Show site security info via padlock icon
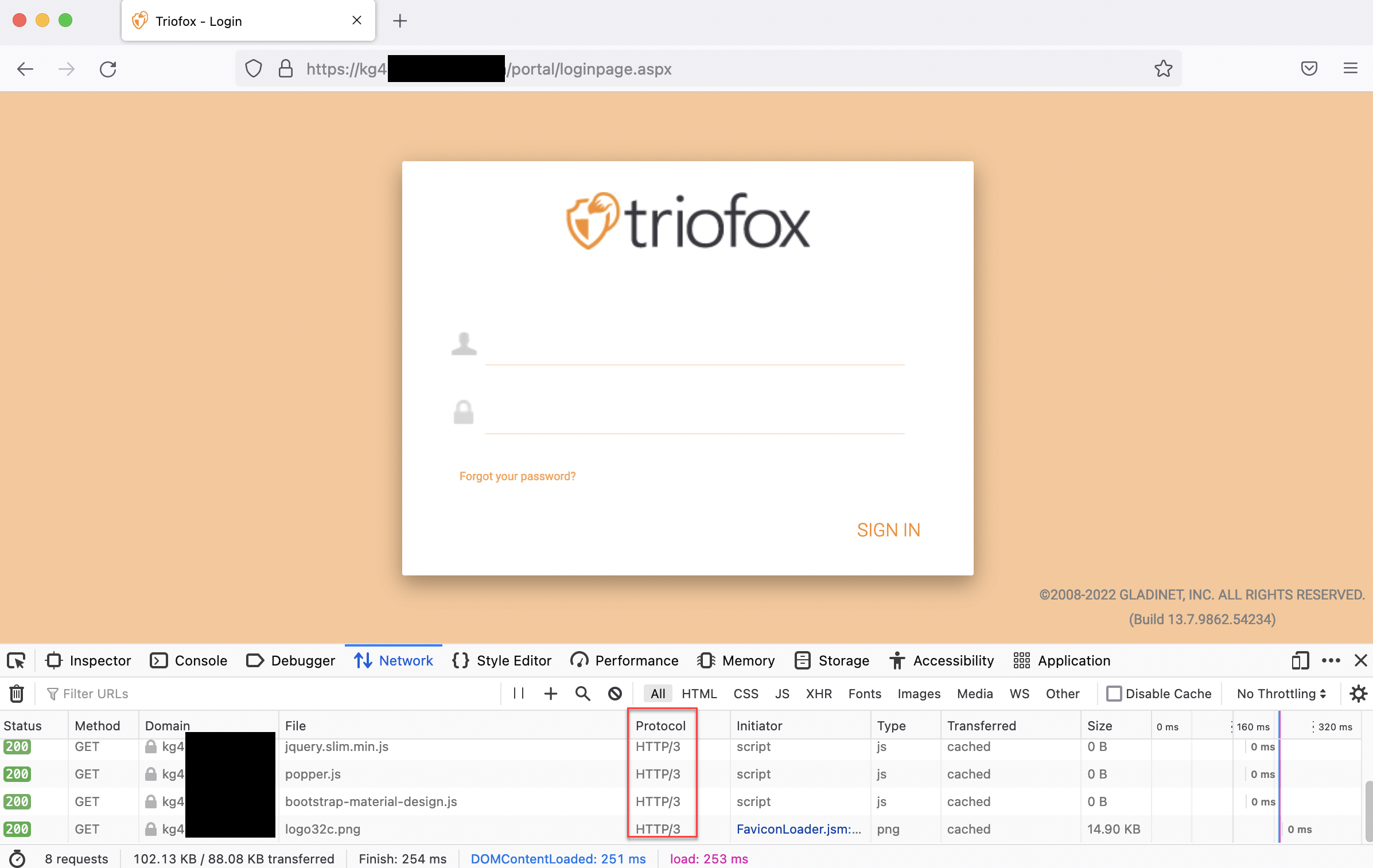Screen dimensions: 1373x868 (x=286, y=69)
